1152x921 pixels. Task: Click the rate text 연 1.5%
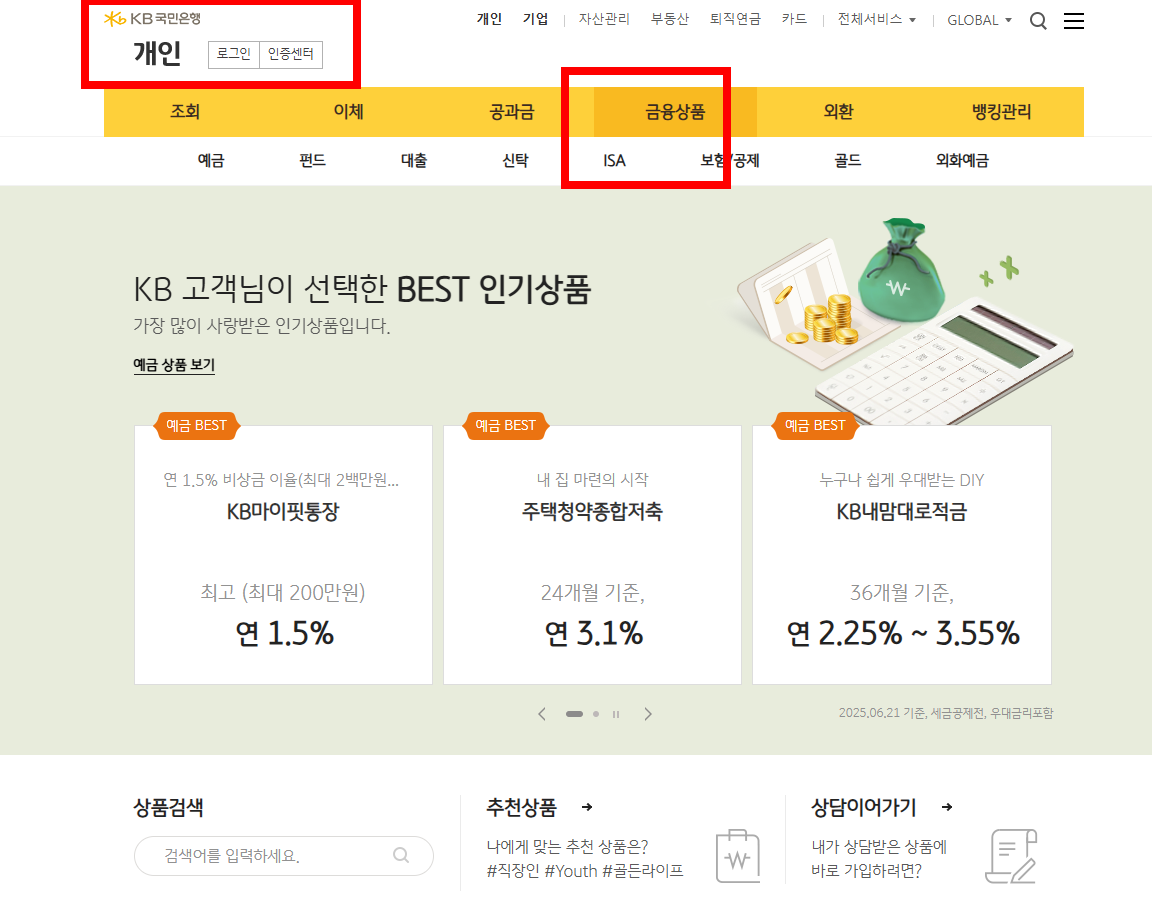tap(284, 633)
